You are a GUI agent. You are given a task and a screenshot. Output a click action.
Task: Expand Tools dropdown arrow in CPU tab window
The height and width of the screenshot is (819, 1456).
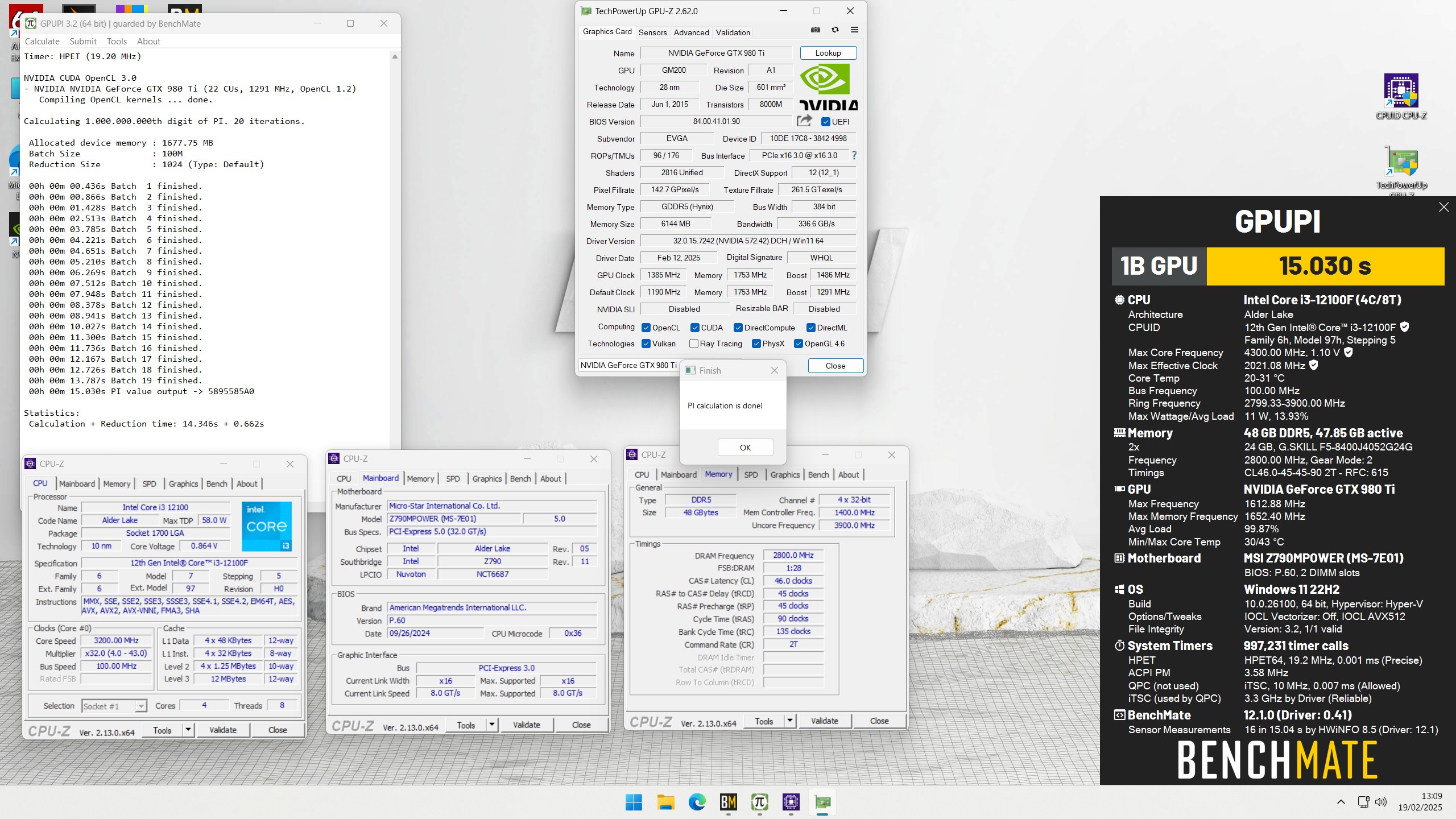coord(188,729)
